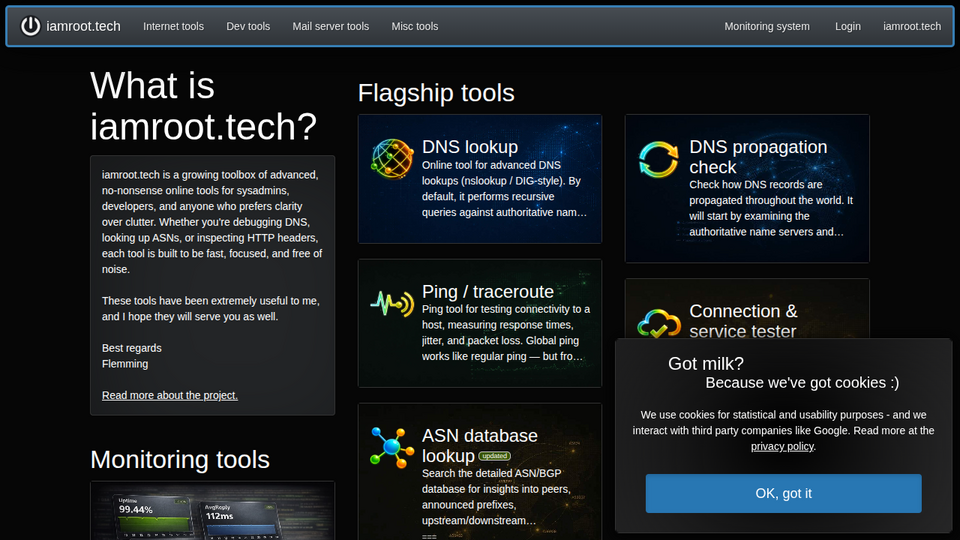Click the ASN database lookup network icon

pyautogui.click(x=392, y=448)
